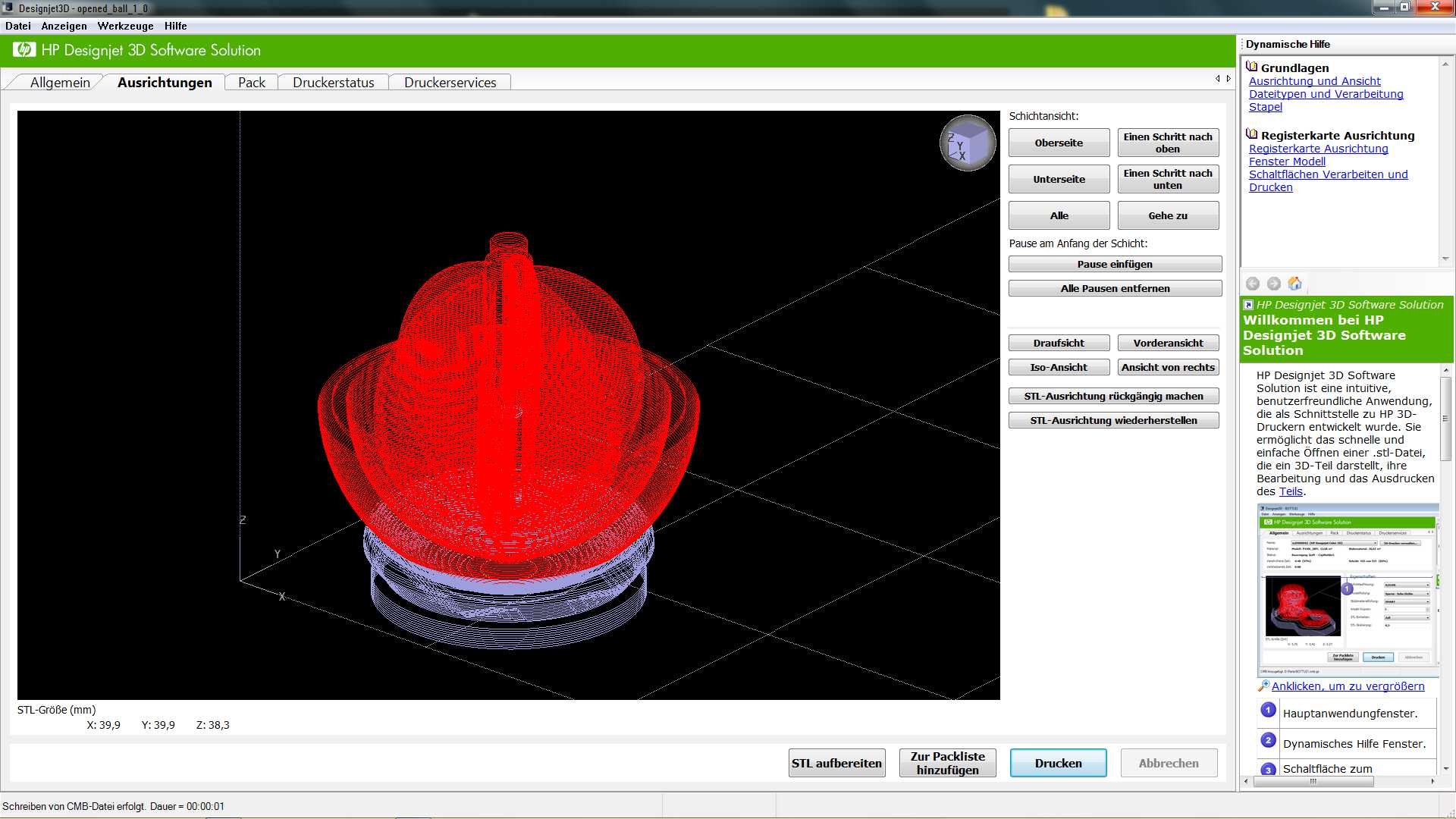Image resolution: width=1456 pixels, height=819 pixels.
Task: Open the Fenster Modell help link
Action: 1288,162
